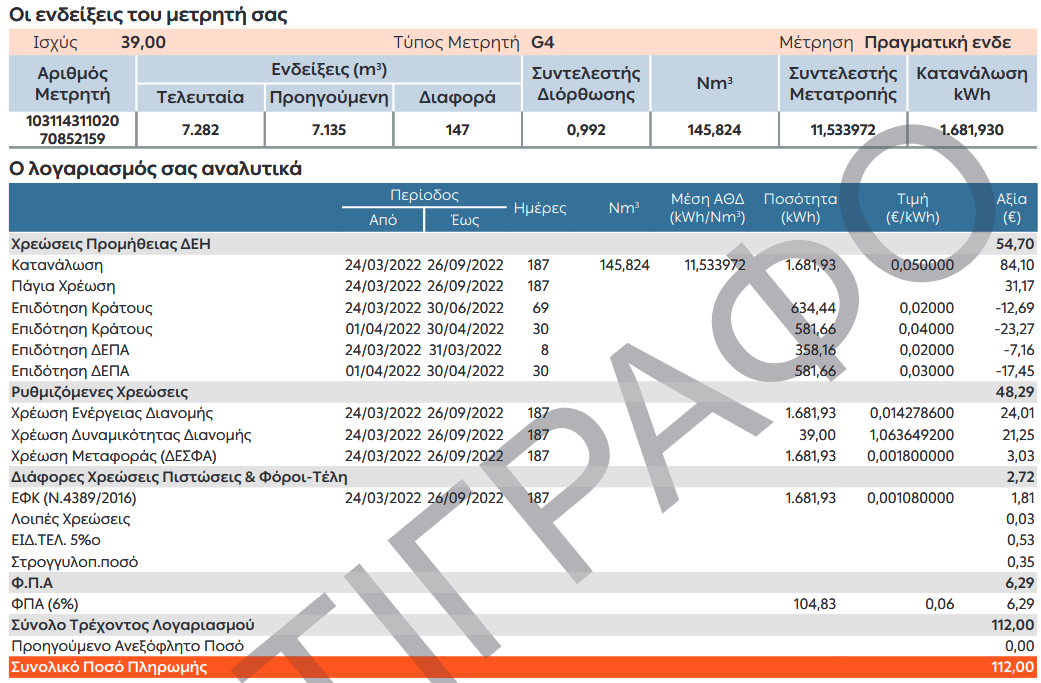1041x683 pixels.
Task: Select the previous reading 7.135
Action: 329,129
